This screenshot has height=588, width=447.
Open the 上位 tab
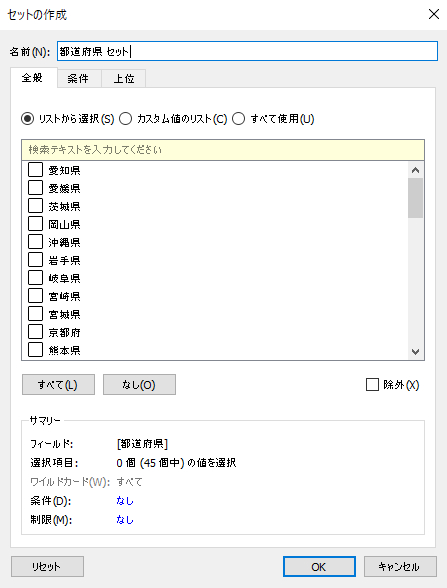[124, 78]
